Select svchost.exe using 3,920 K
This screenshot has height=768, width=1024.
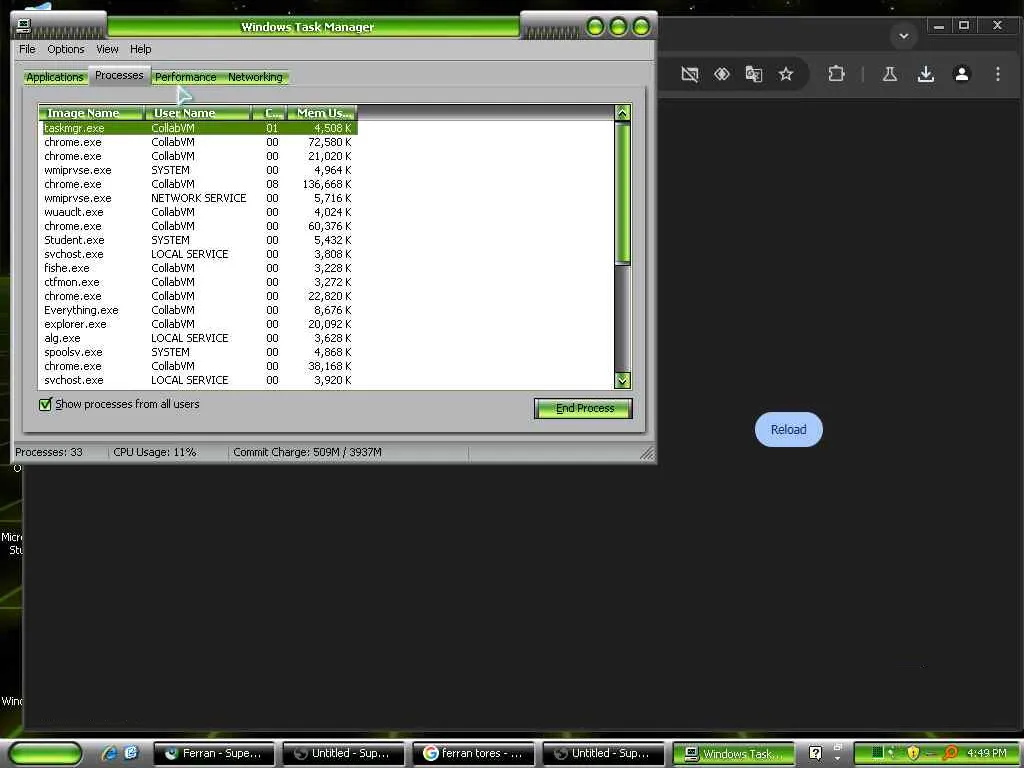pos(198,380)
